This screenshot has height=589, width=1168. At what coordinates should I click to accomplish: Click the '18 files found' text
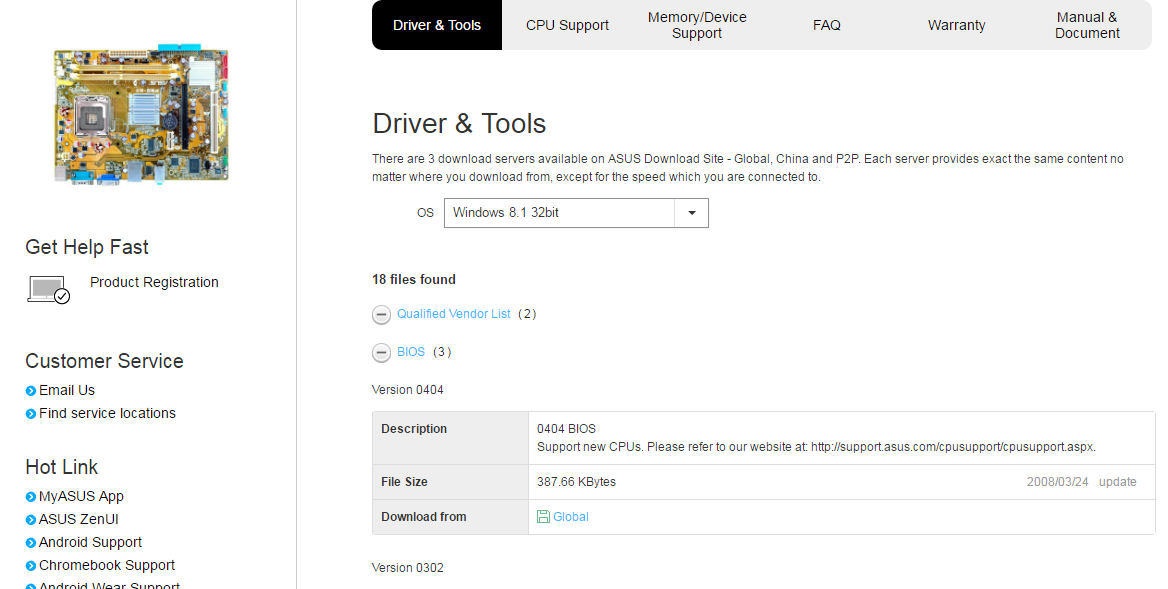coord(413,280)
